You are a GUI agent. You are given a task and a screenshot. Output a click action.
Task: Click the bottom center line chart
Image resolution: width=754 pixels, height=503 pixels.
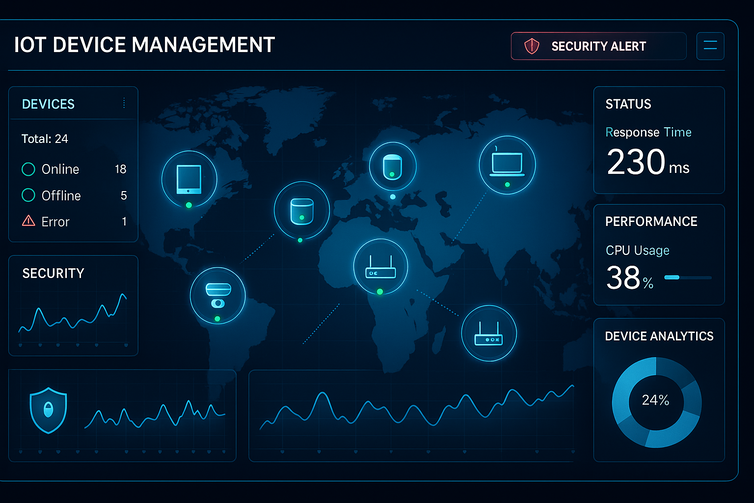coord(415,410)
